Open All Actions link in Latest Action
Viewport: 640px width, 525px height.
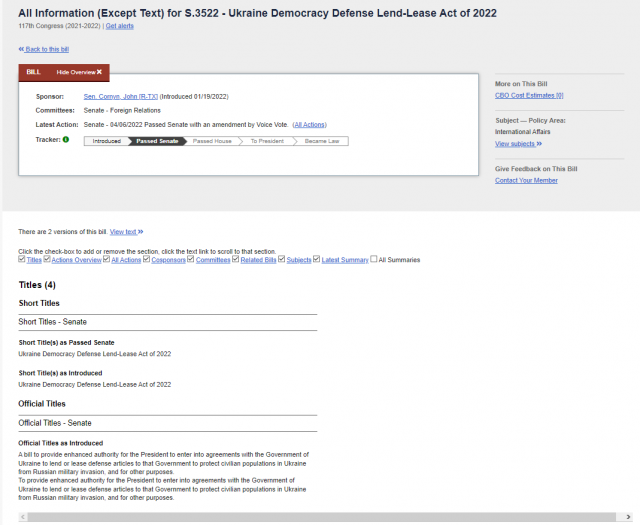309,124
